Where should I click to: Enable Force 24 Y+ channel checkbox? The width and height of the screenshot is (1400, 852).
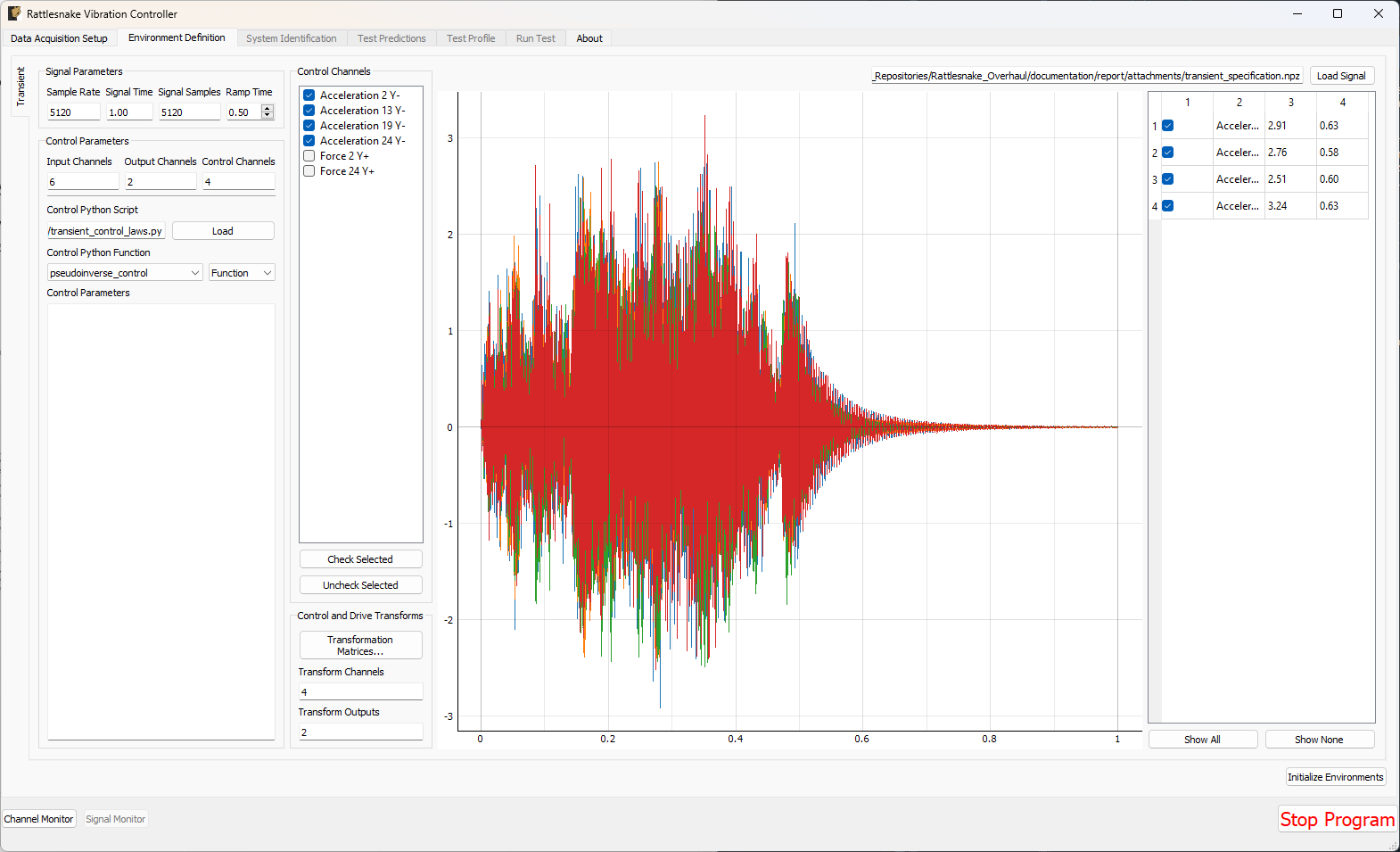309,171
